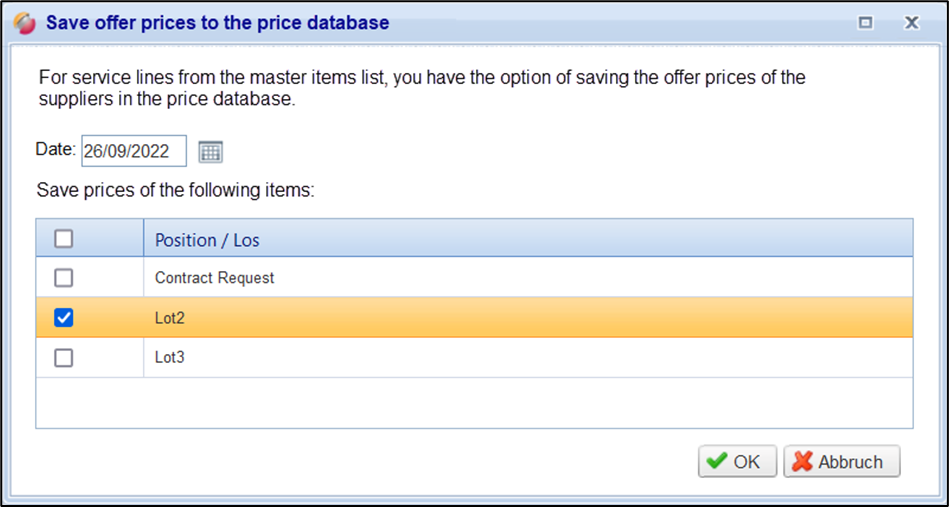949x507 pixels.
Task: Open the calendar date picker icon
Action: pyautogui.click(x=210, y=152)
